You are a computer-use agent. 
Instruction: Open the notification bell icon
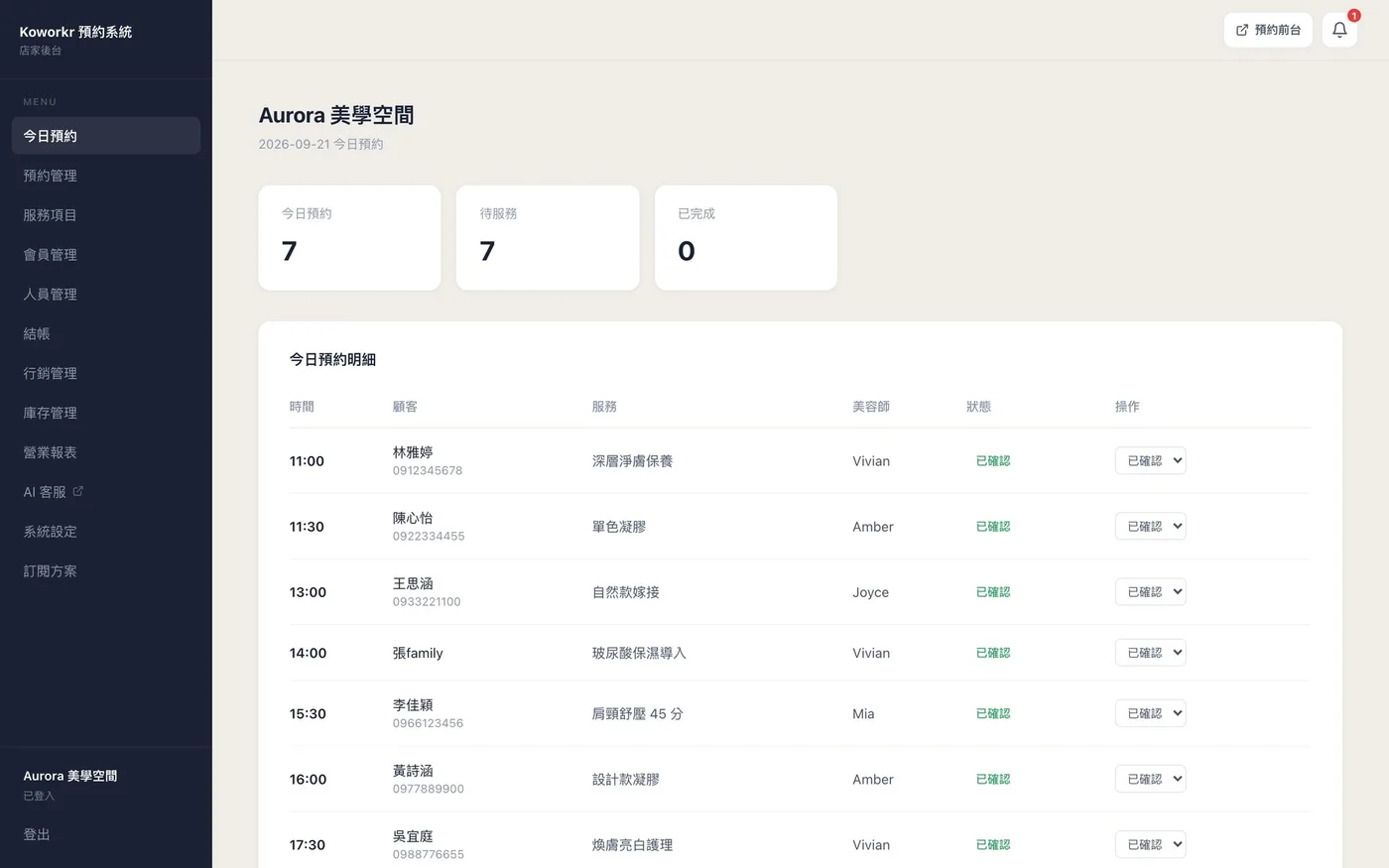[1339, 30]
